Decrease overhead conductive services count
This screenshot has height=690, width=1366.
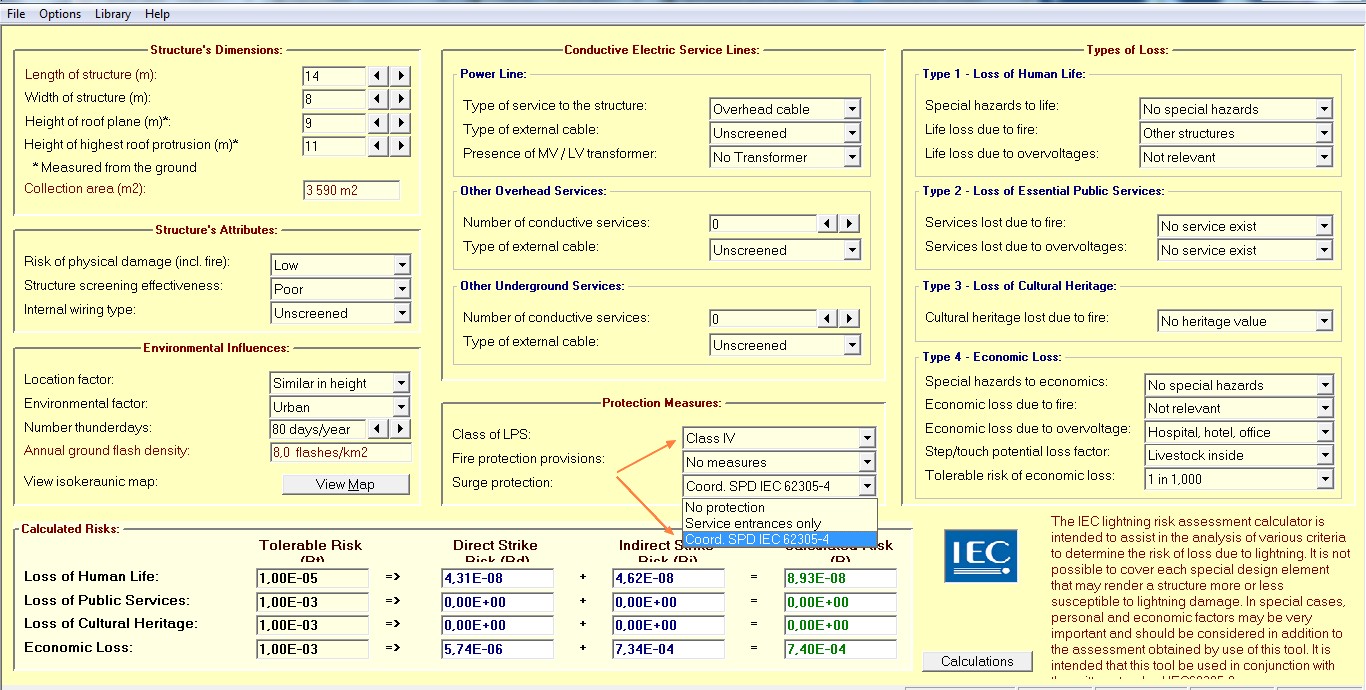pos(827,224)
